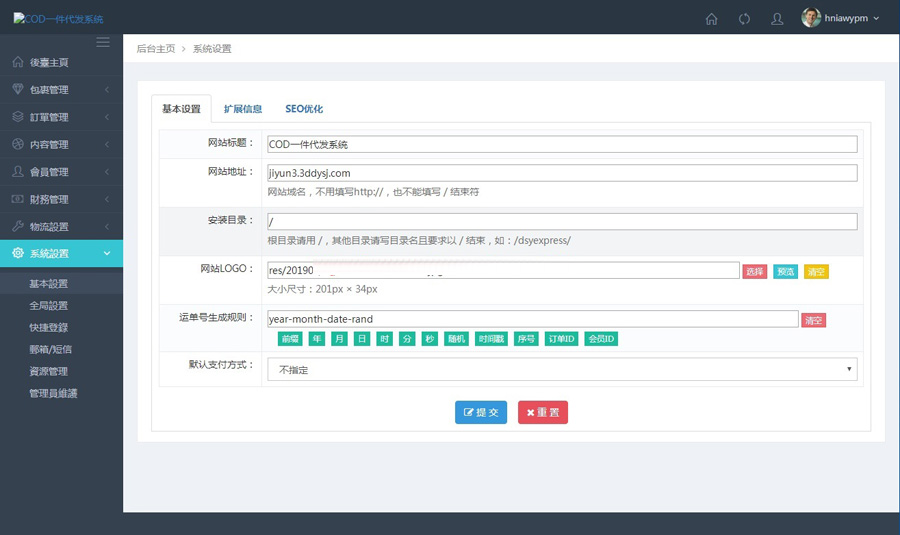Click the 网站标题 text input field
This screenshot has width=900, height=535.
(561, 144)
